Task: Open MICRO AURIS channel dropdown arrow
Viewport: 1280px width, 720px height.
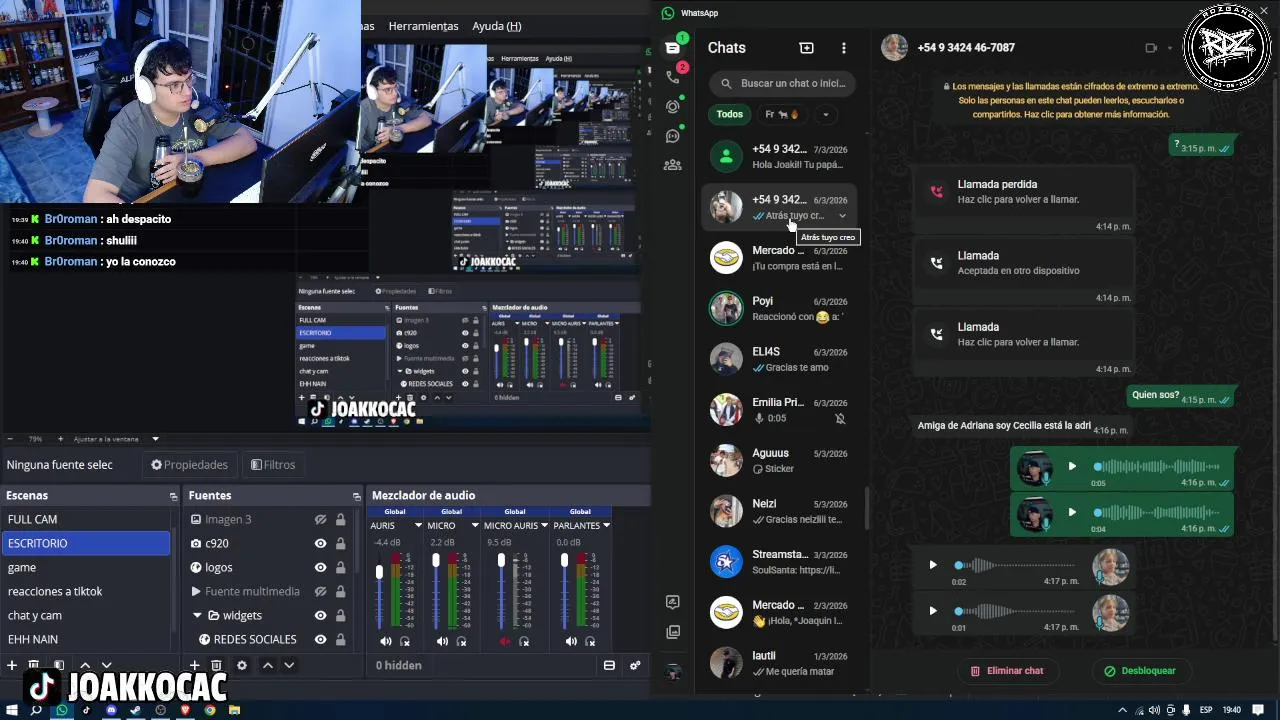Action: coord(546,525)
